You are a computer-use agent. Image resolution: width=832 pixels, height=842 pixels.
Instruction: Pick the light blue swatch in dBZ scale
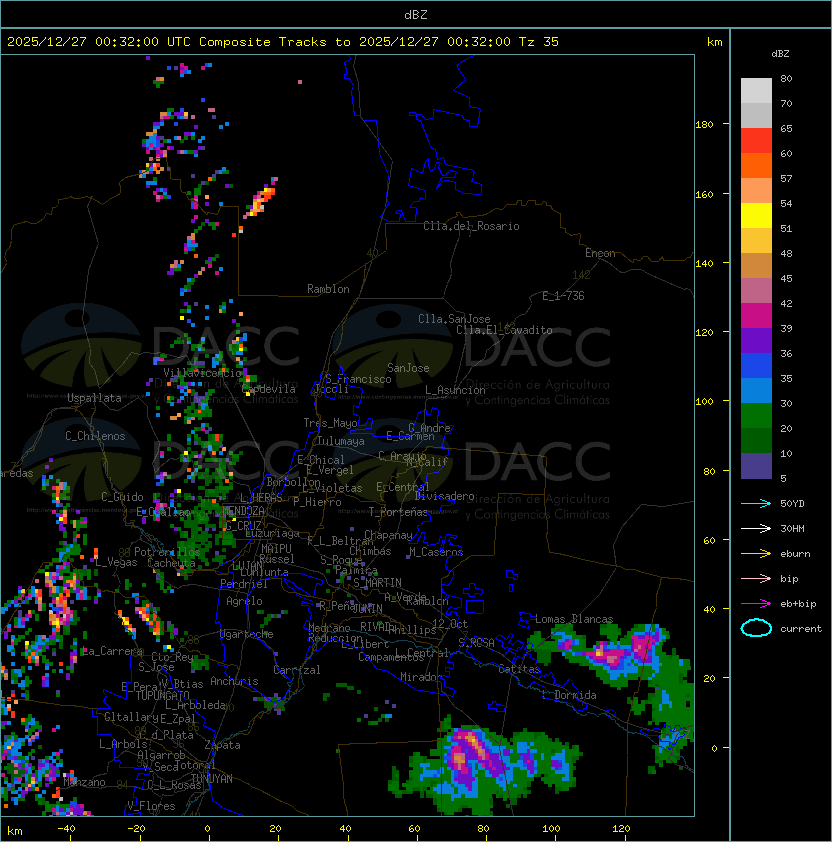pos(756,390)
